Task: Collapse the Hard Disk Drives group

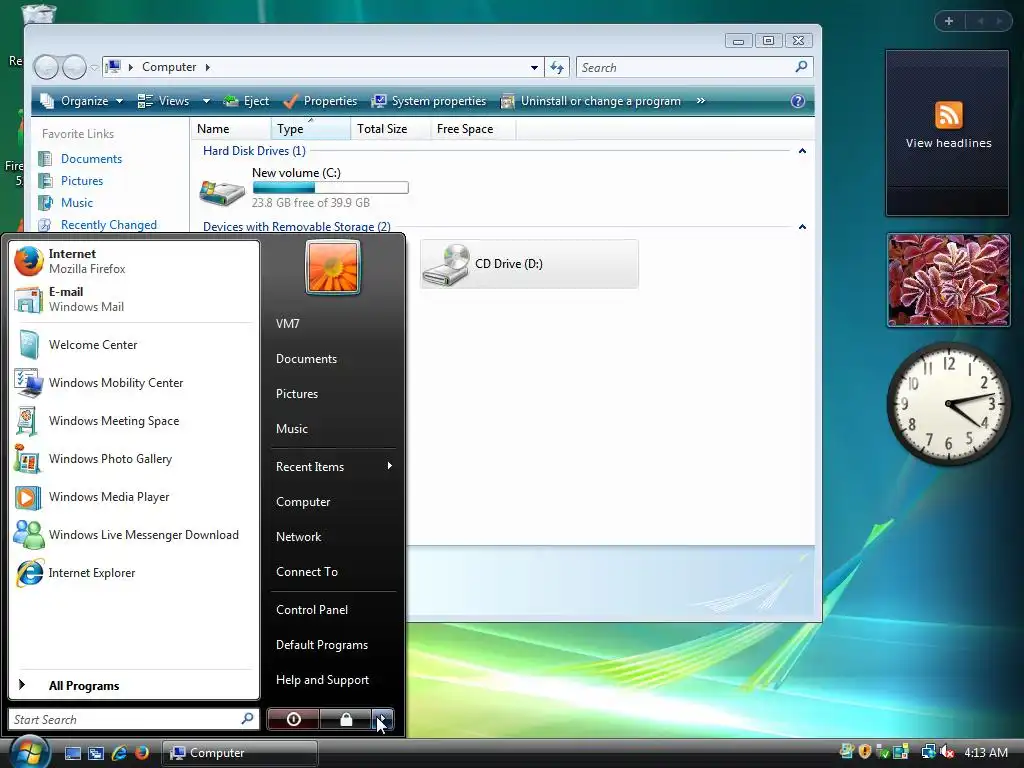Action: [x=802, y=151]
